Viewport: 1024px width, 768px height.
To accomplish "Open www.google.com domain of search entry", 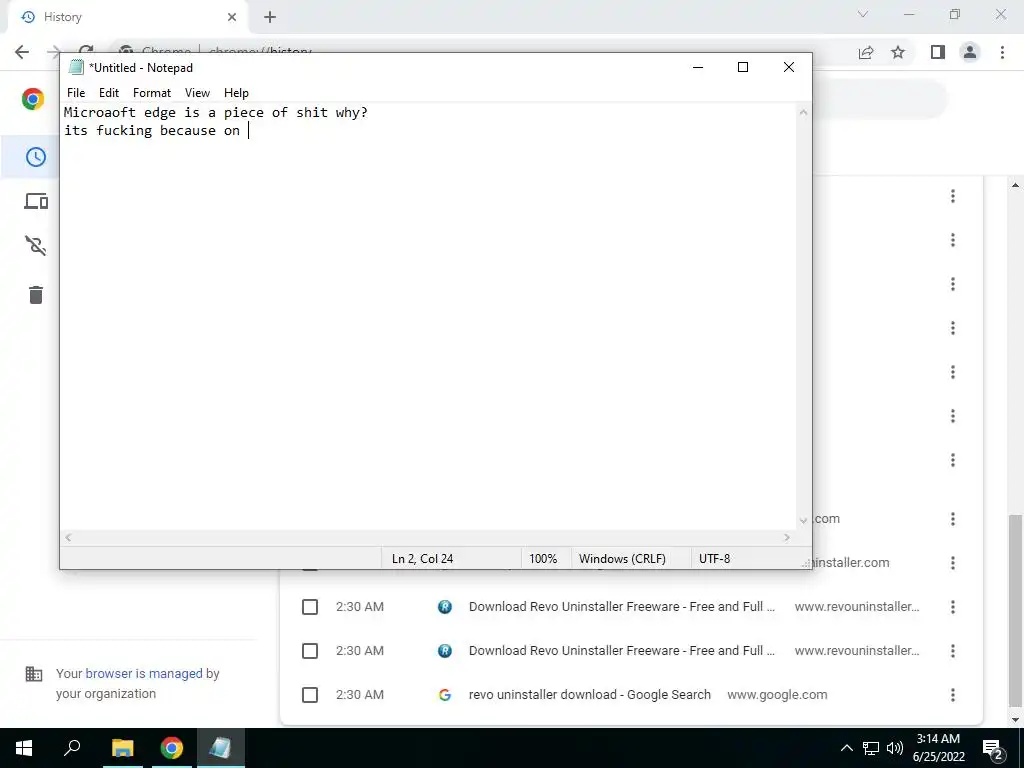I will [x=777, y=695].
